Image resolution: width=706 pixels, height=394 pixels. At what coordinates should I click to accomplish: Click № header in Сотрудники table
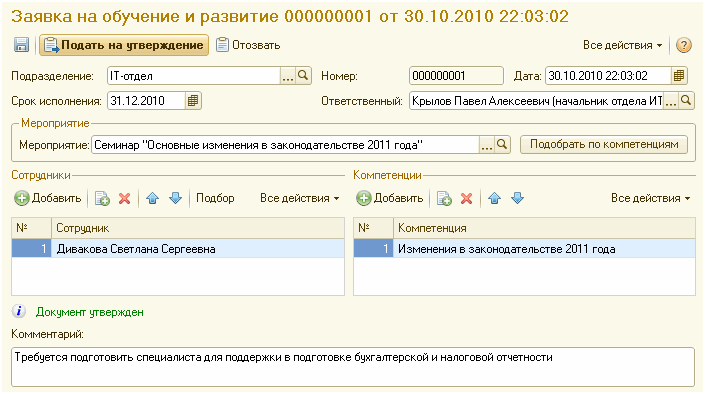pyautogui.click(x=32, y=228)
